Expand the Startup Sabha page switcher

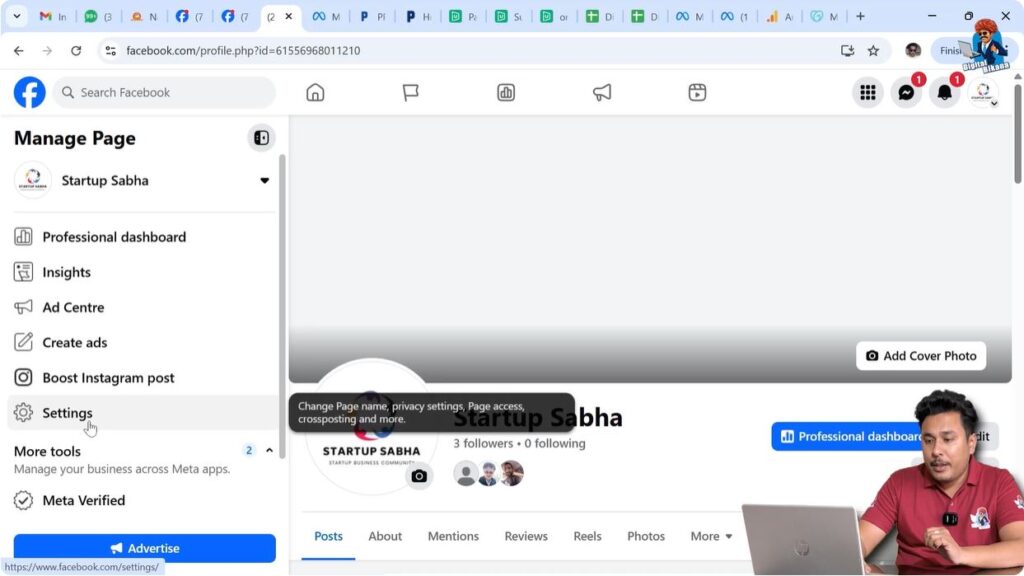pos(264,181)
